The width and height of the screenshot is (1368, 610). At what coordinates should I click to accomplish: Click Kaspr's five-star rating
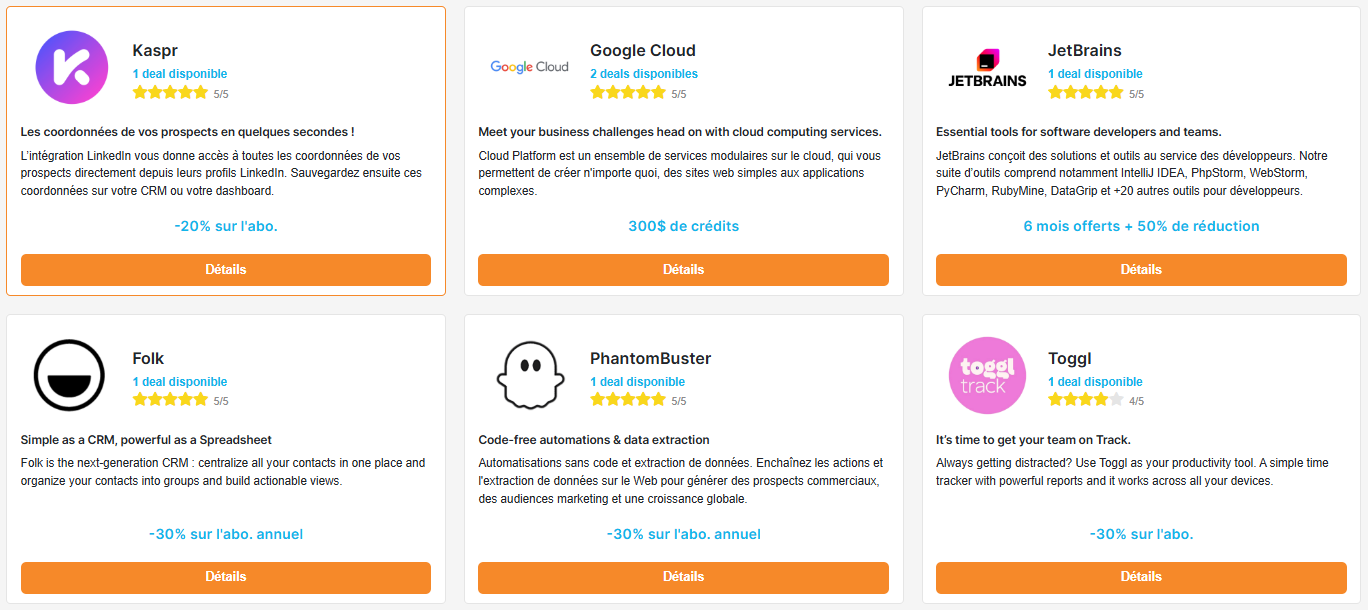pos(170,93)
